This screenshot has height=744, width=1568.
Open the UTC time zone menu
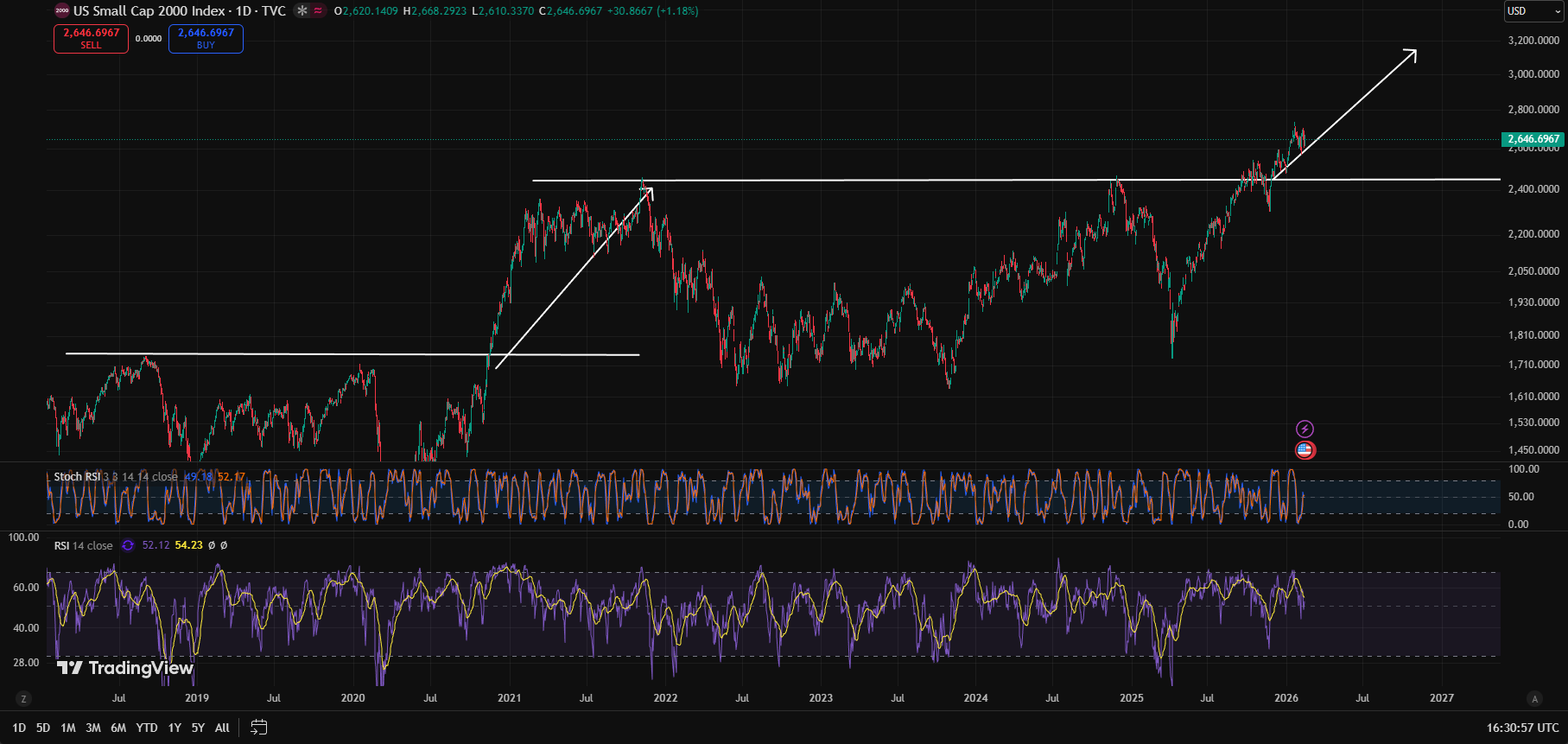click(1522, 728)
